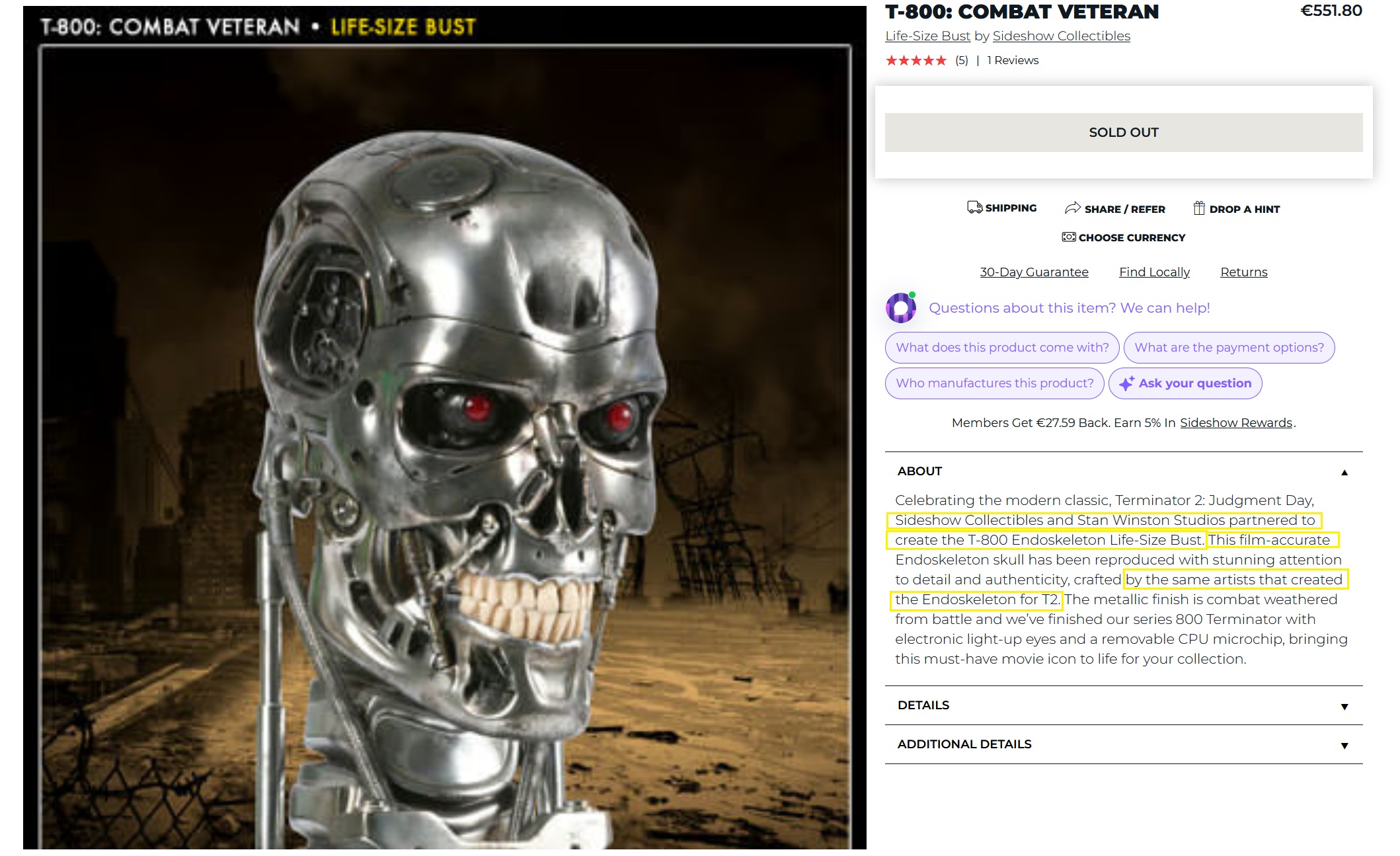This screenshot has height=856, width=1400.
Task: Click the currency banknote icon
Action: coord(1069,237)
